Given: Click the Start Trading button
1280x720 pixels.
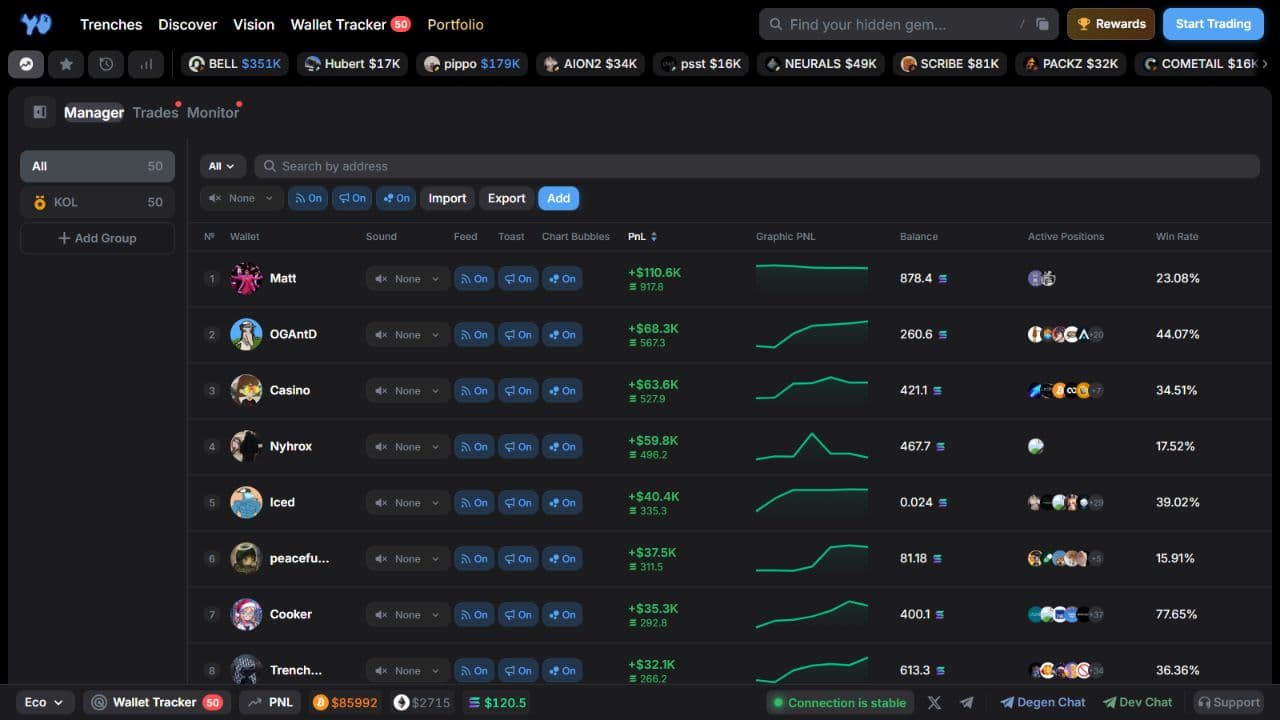Looking at the screenshot, I should (1213, 24).
